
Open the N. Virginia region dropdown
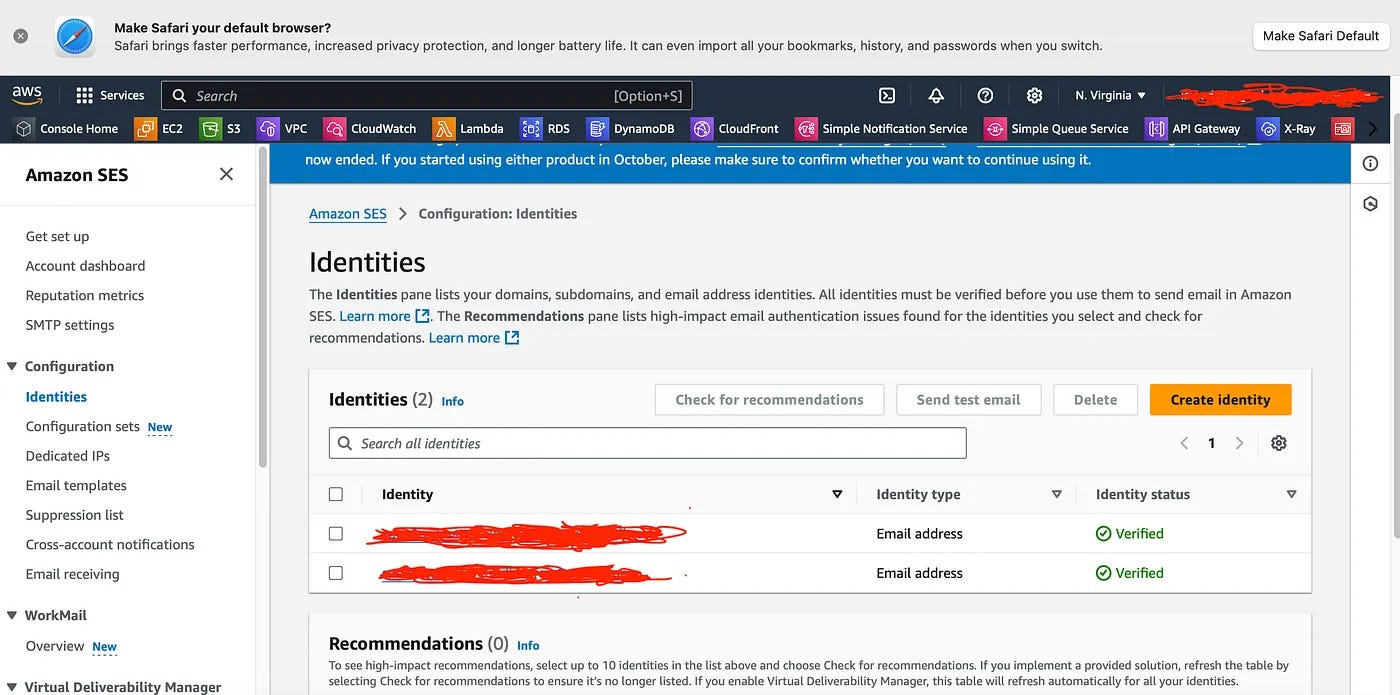point(1111,95)
